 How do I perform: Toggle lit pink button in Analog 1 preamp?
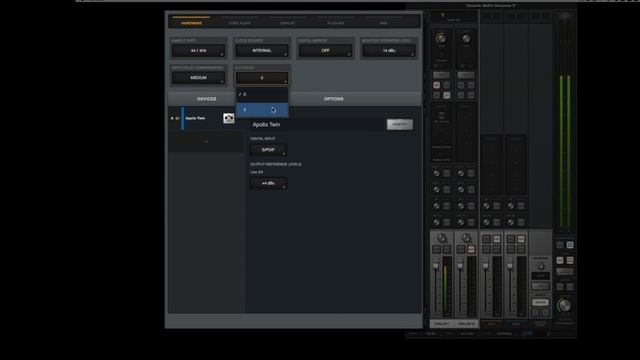pyautogui.click(x=437, y=85)
